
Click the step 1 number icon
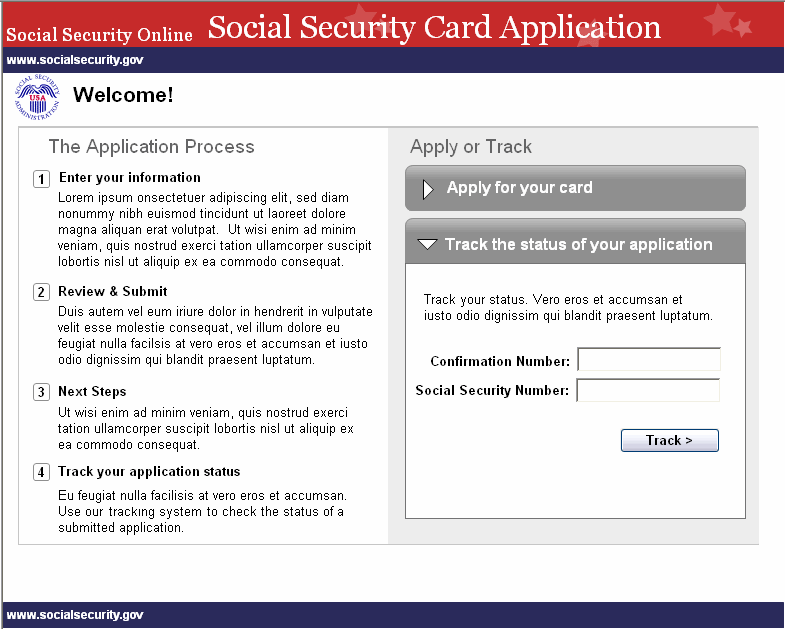[41, 179]
